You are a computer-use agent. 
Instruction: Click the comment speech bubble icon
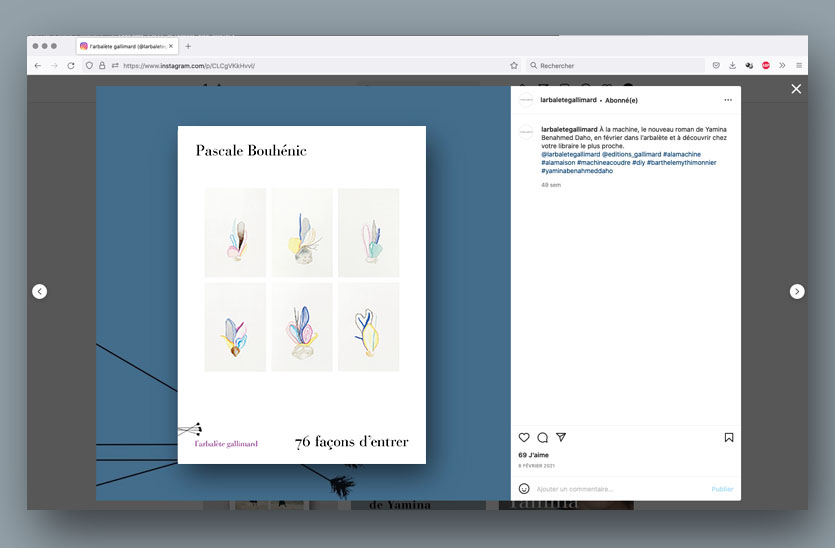coord(542,438)
